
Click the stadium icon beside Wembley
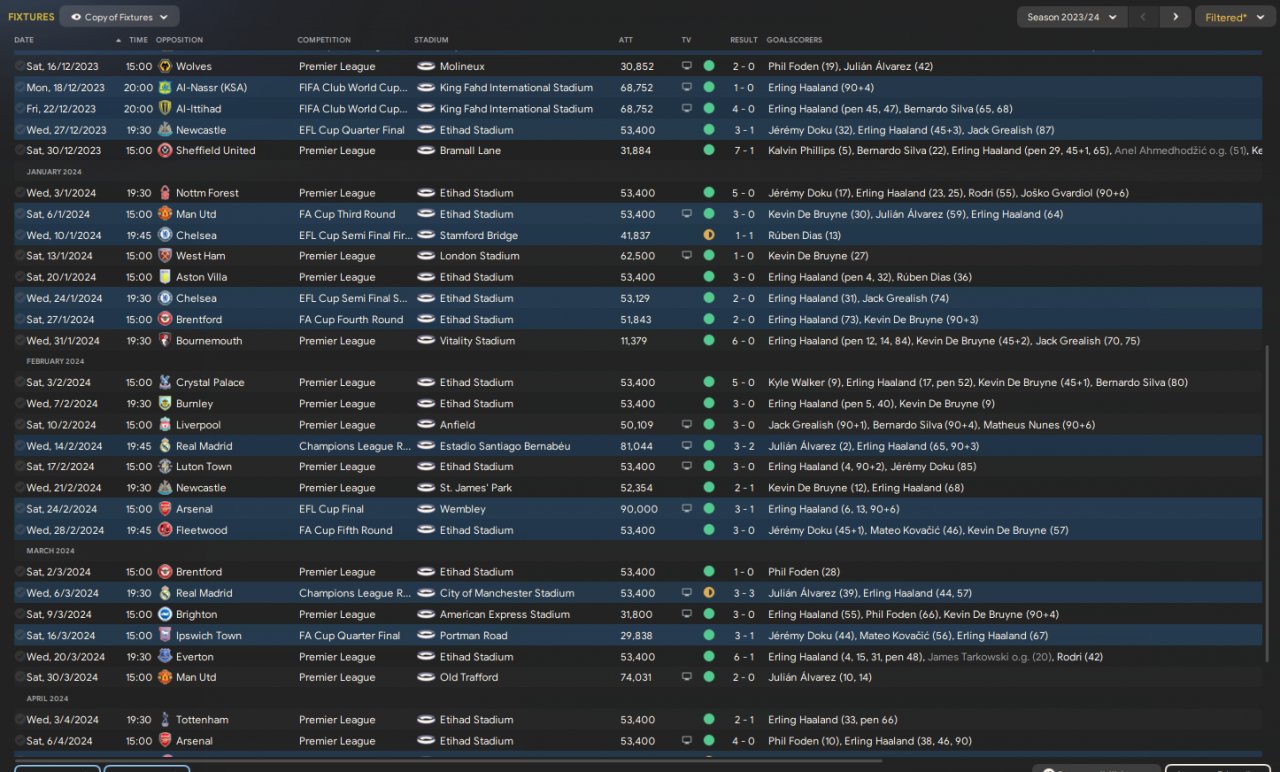(x=425, y=509)
